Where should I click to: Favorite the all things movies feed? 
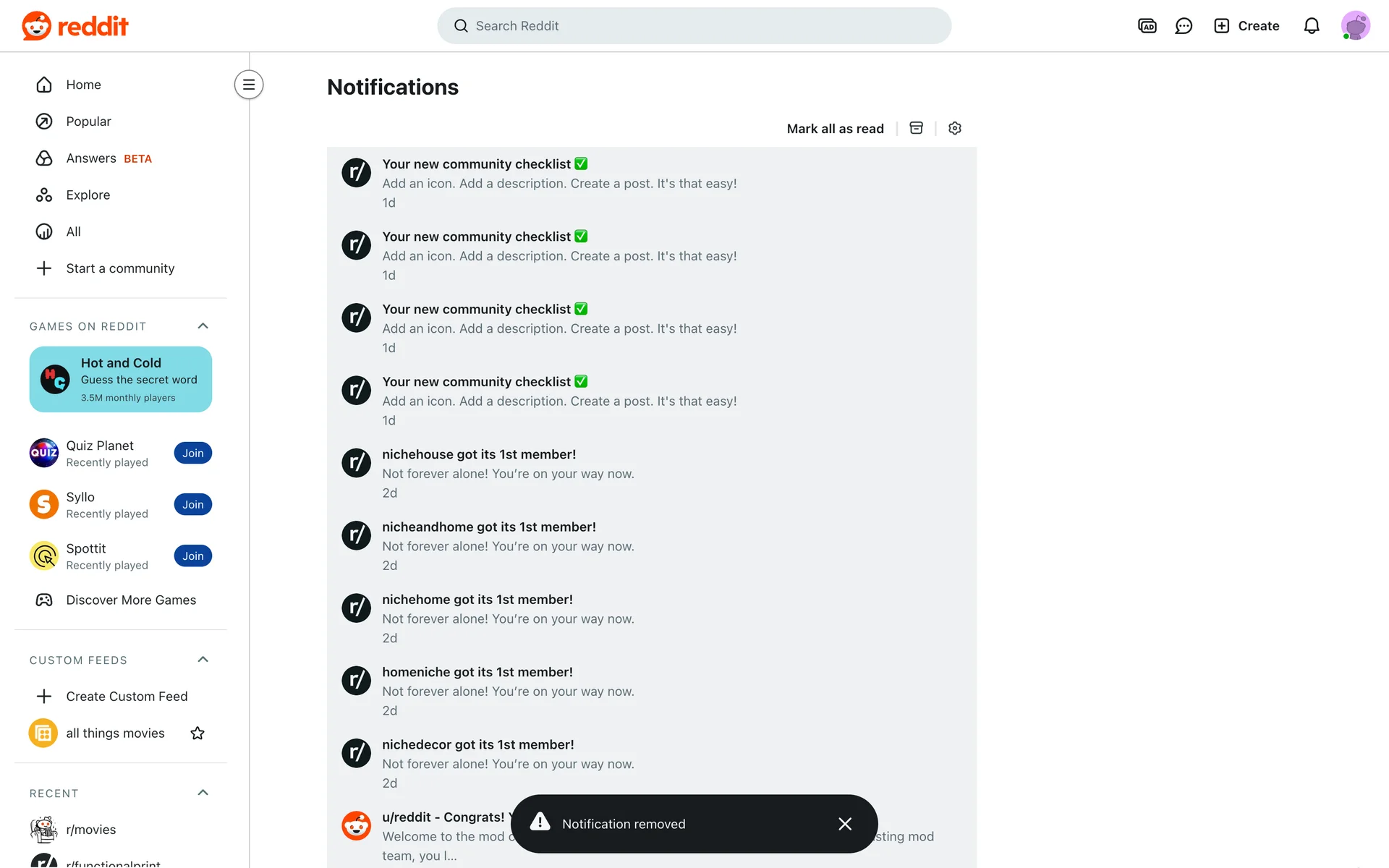197,733
